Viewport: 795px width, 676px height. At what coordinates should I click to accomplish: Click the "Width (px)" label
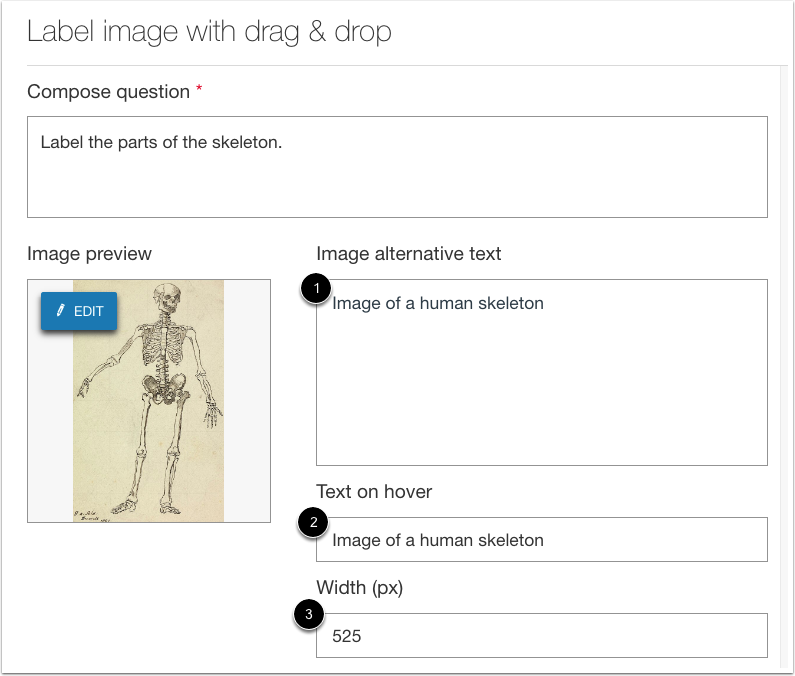[359, 587]
